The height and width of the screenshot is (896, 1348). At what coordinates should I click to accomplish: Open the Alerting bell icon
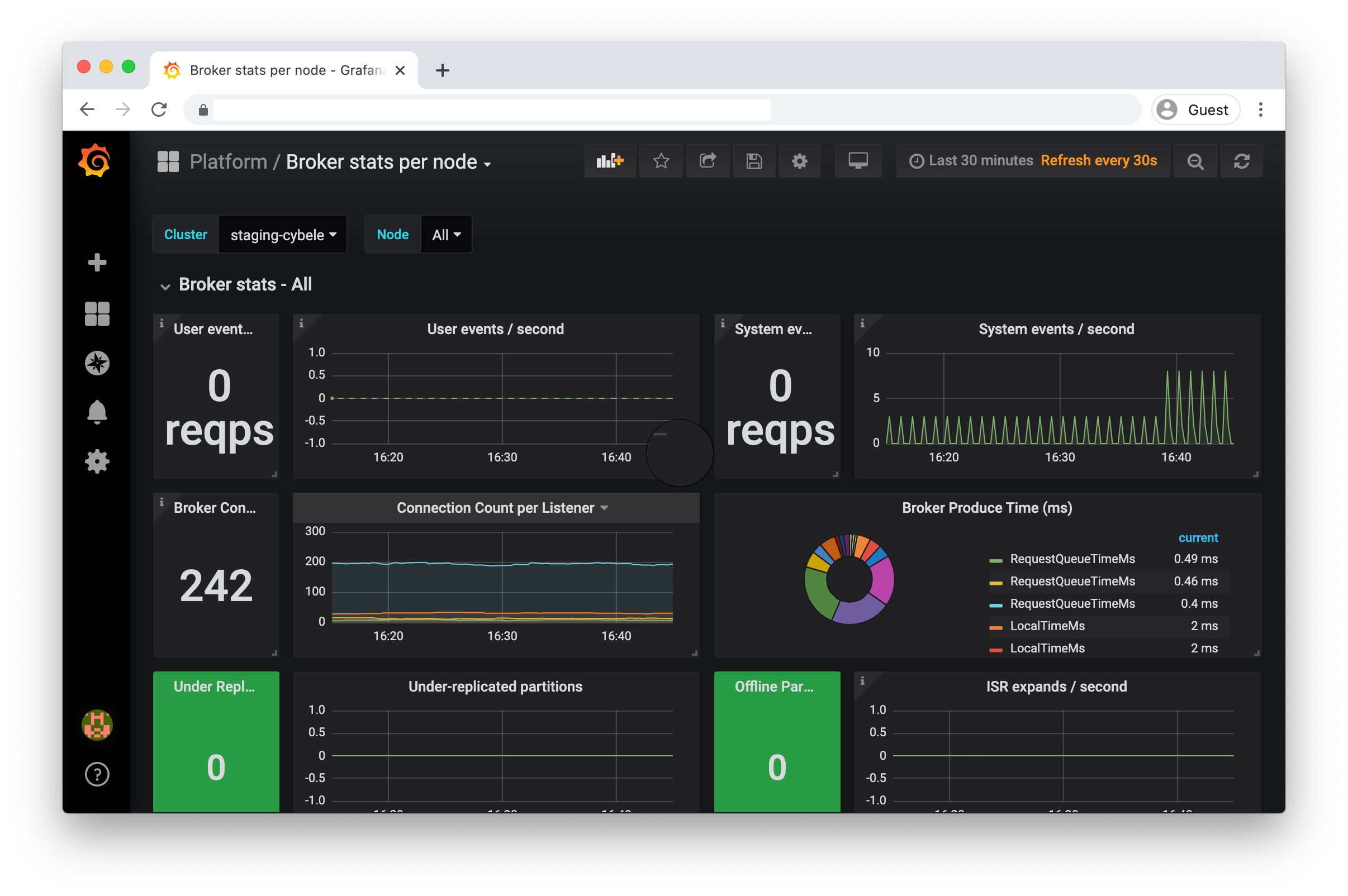[x=96, y=411]
